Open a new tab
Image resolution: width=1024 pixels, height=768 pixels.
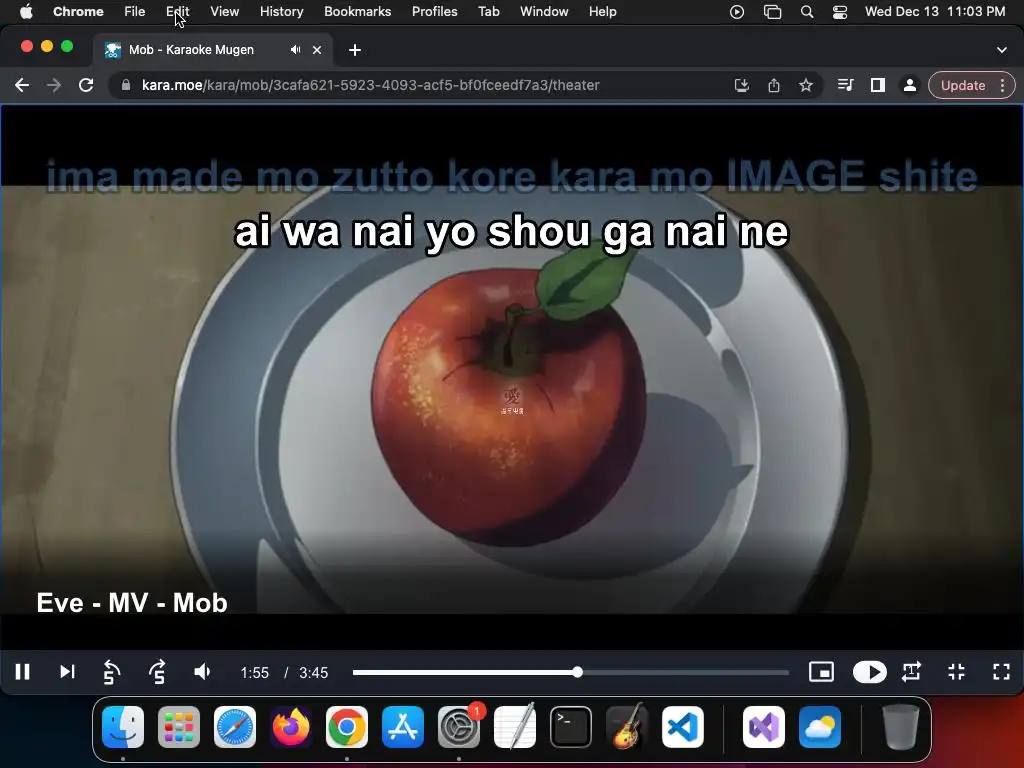click(x=355, y=50)
